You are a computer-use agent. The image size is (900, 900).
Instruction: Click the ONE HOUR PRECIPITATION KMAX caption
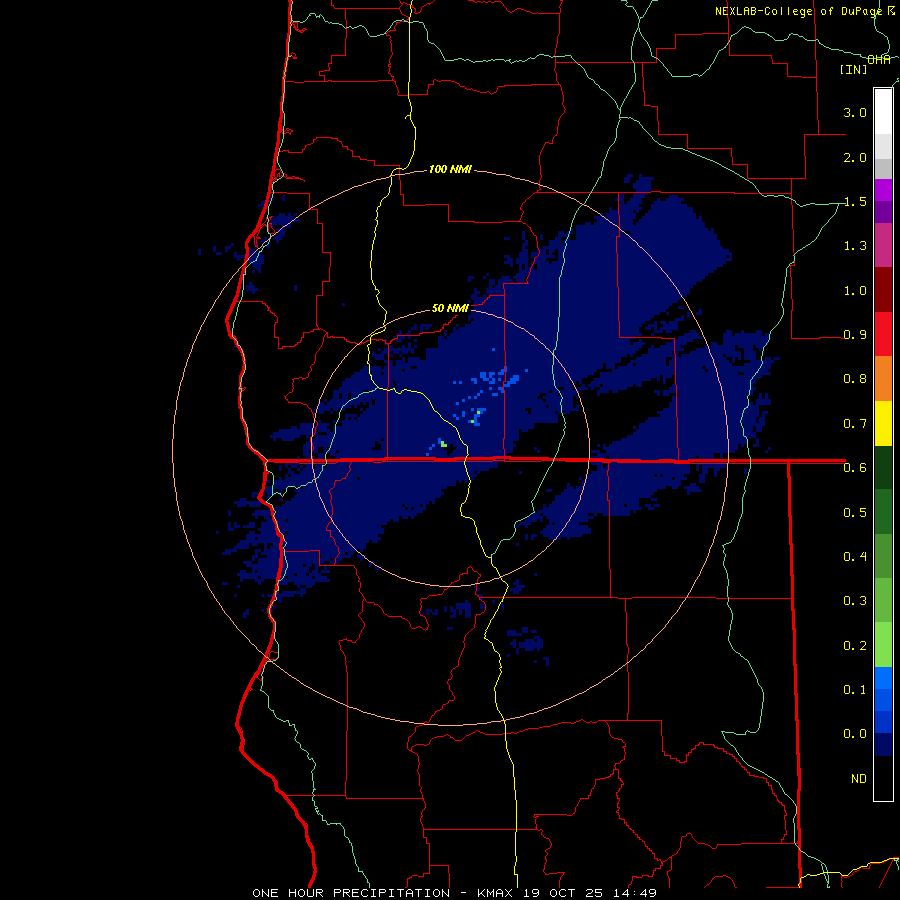454,893
